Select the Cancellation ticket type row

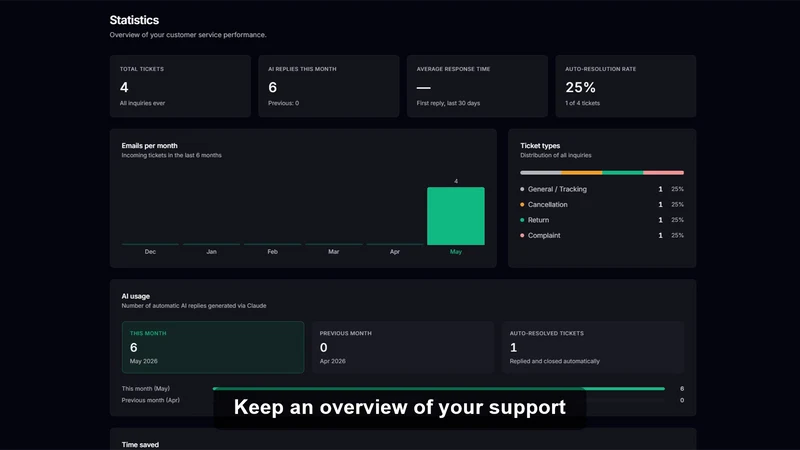point(602,205)
